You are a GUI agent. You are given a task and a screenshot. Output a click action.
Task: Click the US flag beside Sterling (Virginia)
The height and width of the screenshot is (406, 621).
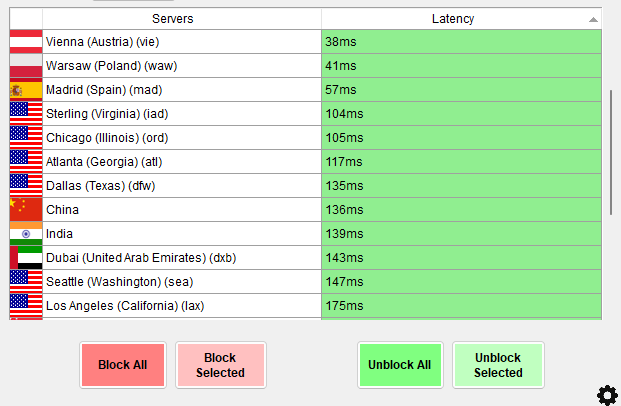tap(26, 114)
